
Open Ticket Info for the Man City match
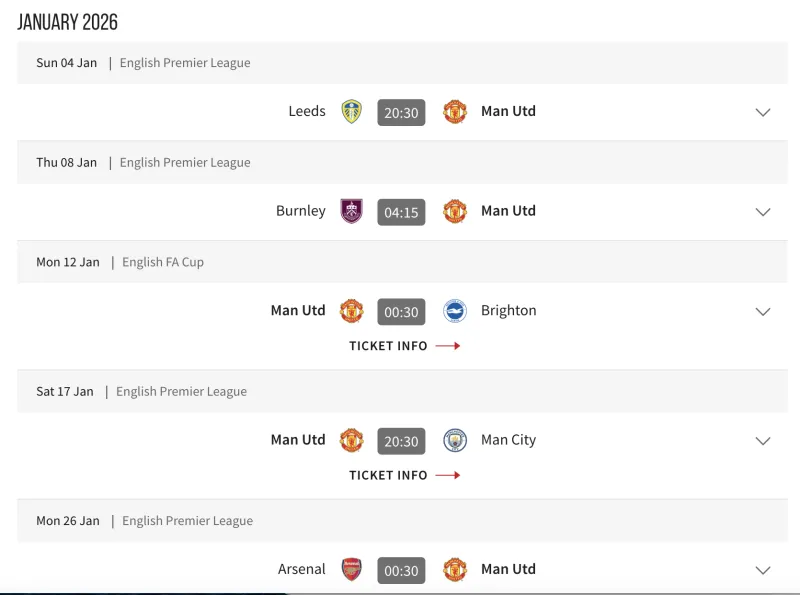click(x=404, y=475)
